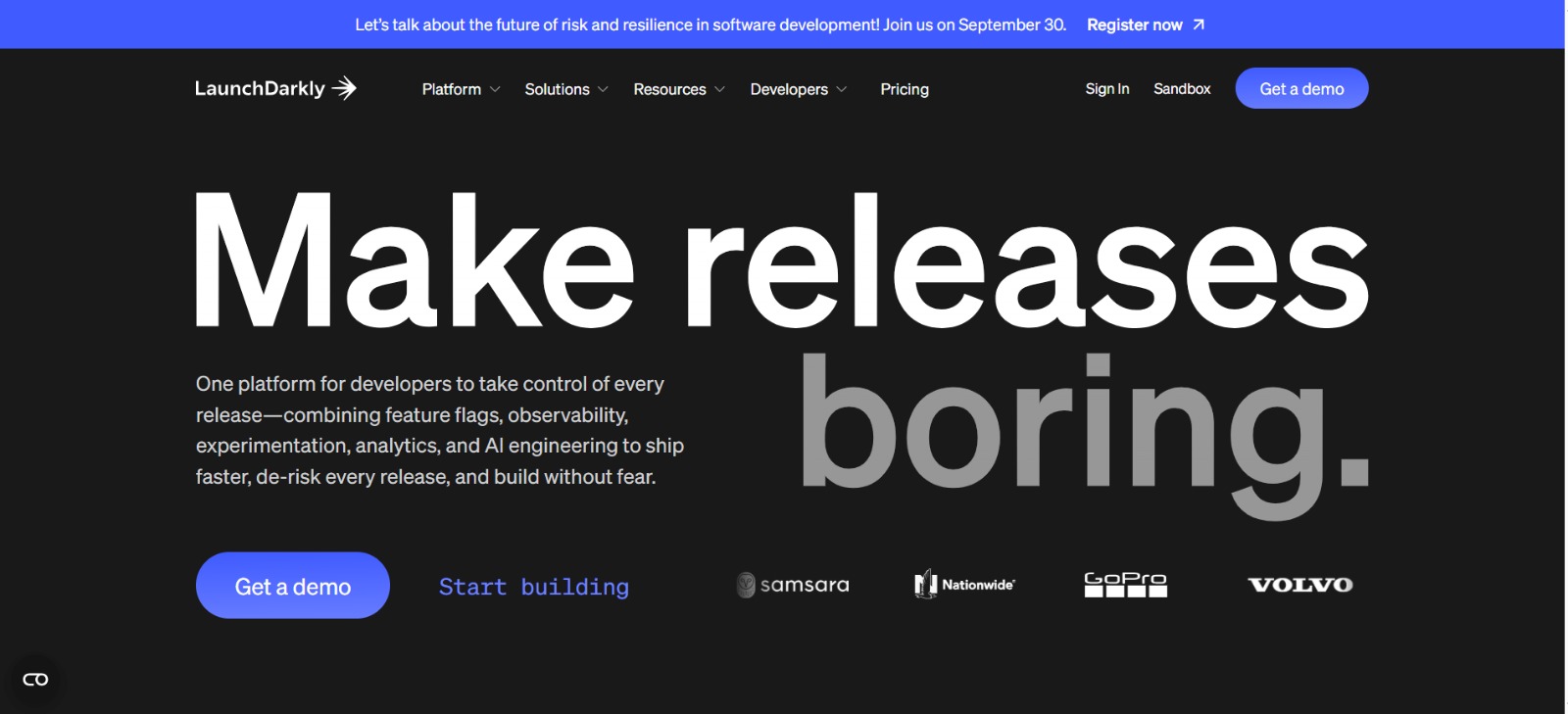Image resolution: width=1568 pixels, height=714 pixels.
Task: Open the Resources nav item
Action: click(669, 89)
